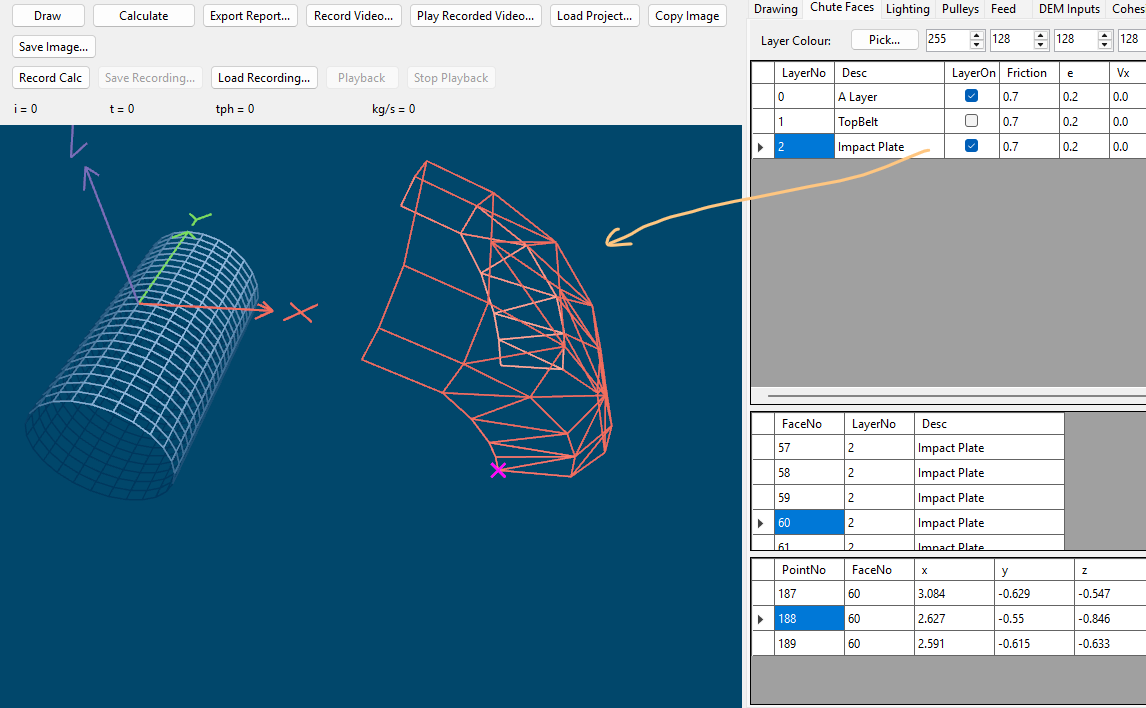Switch to the Chute Faces tab

coord(842,7)
